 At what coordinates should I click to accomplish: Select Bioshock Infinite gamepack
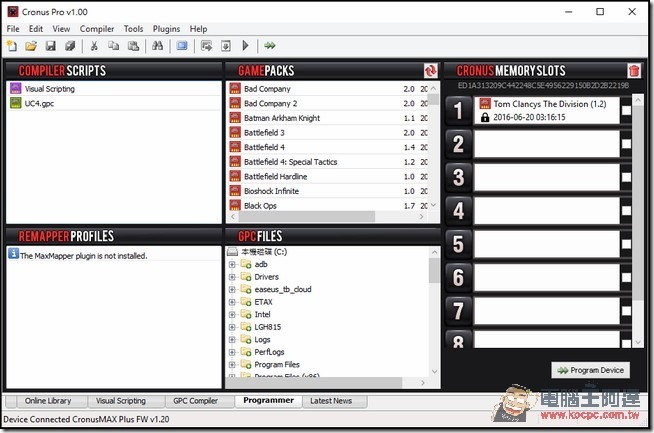(329, 191)
